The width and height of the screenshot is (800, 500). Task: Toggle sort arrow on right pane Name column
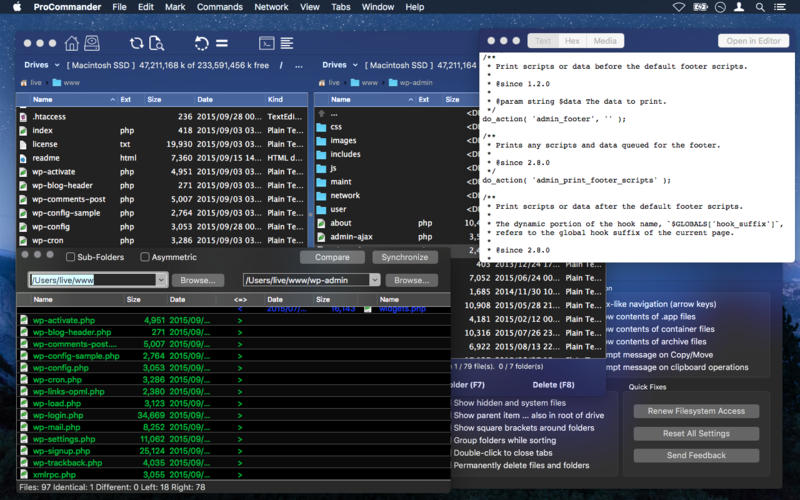pyautogui.click(x=411, y=99)
